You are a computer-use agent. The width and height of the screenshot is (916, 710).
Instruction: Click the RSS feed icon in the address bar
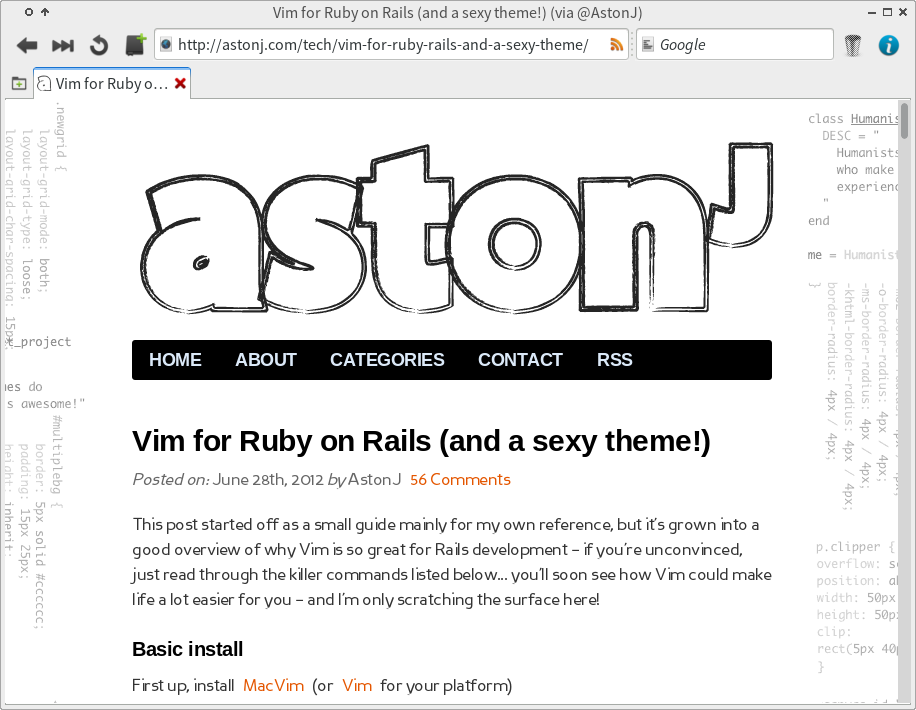616,45
